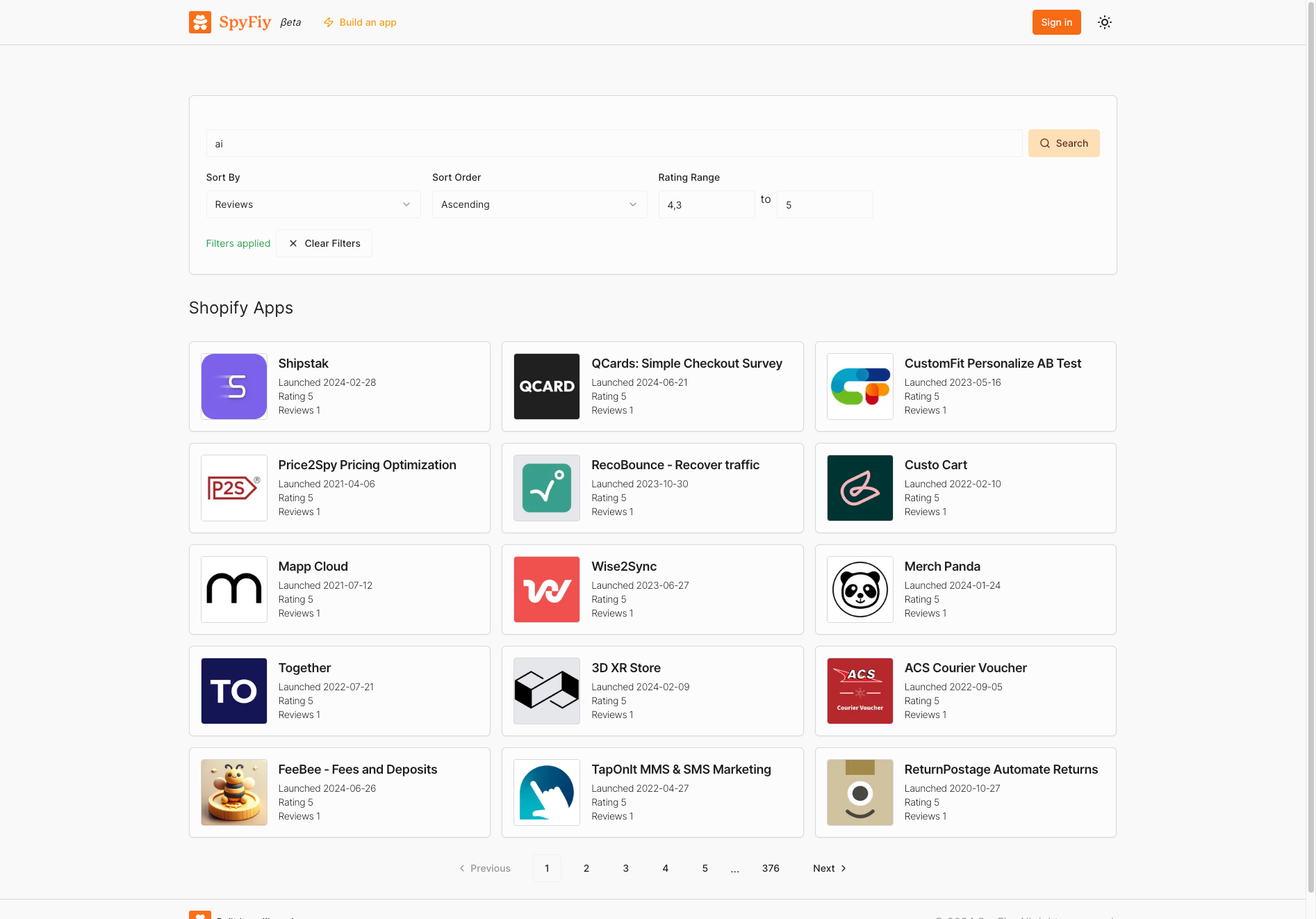The width and height of the screenshot is (1316, 919).
Task: Click the minimum rating field showing 4,3
Action: tap(707, 204)
